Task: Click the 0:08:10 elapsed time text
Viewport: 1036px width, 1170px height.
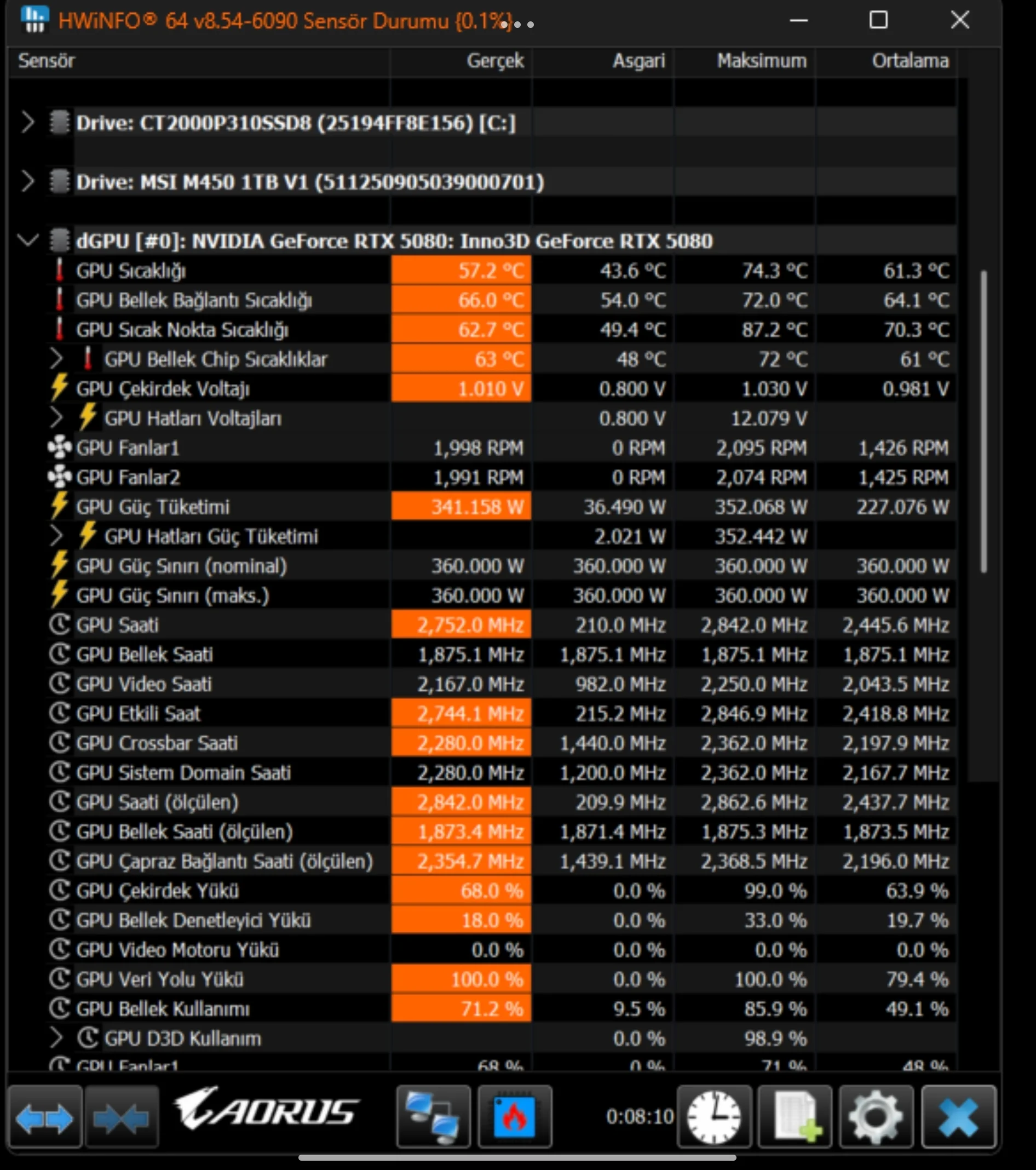Action: pos(640,1116)
